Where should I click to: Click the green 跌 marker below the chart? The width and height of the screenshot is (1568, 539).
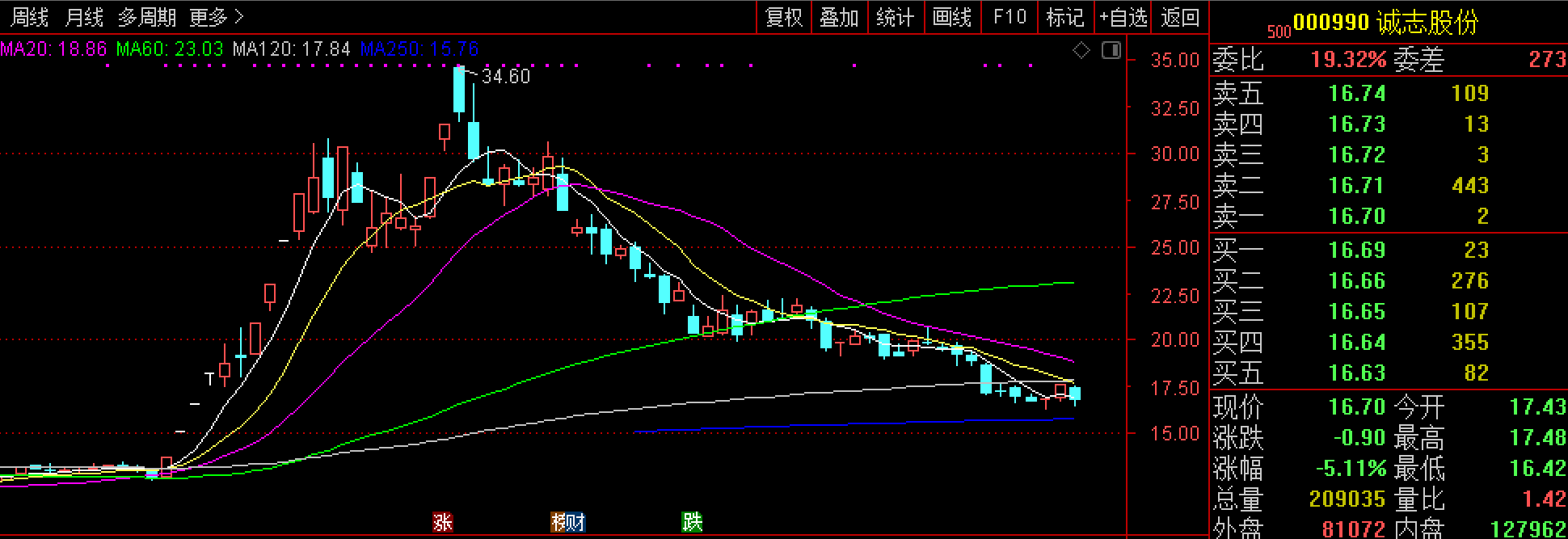pyautogui.click(x=692, y=522)
